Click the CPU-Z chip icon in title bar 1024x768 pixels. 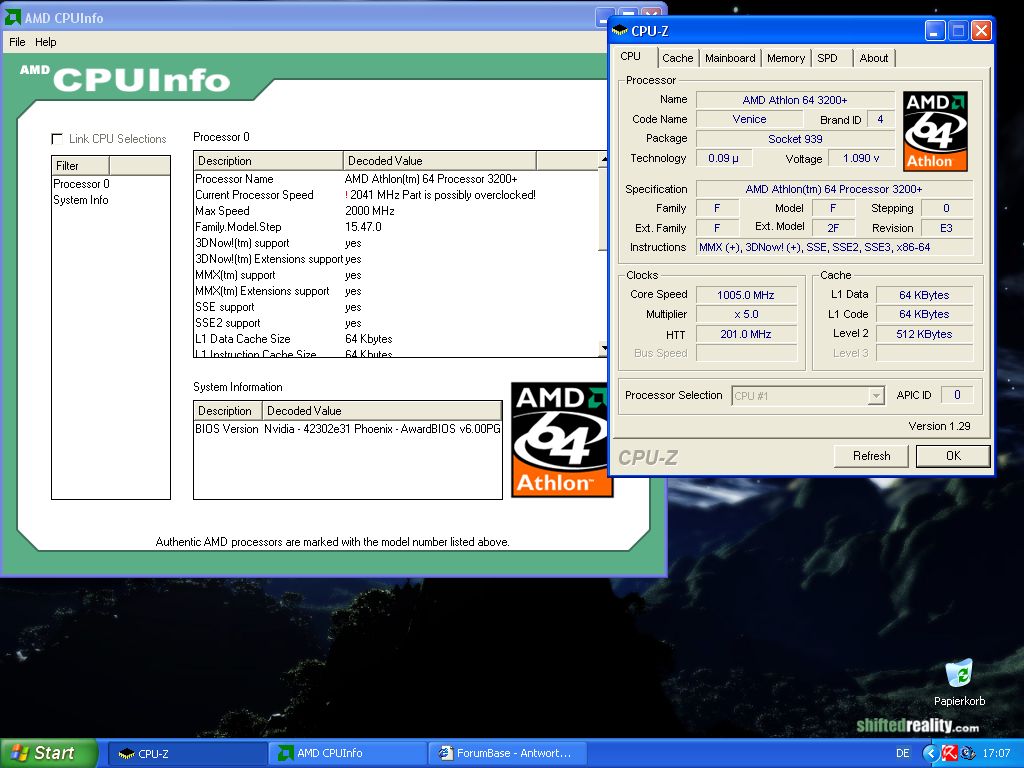point(620,31)
